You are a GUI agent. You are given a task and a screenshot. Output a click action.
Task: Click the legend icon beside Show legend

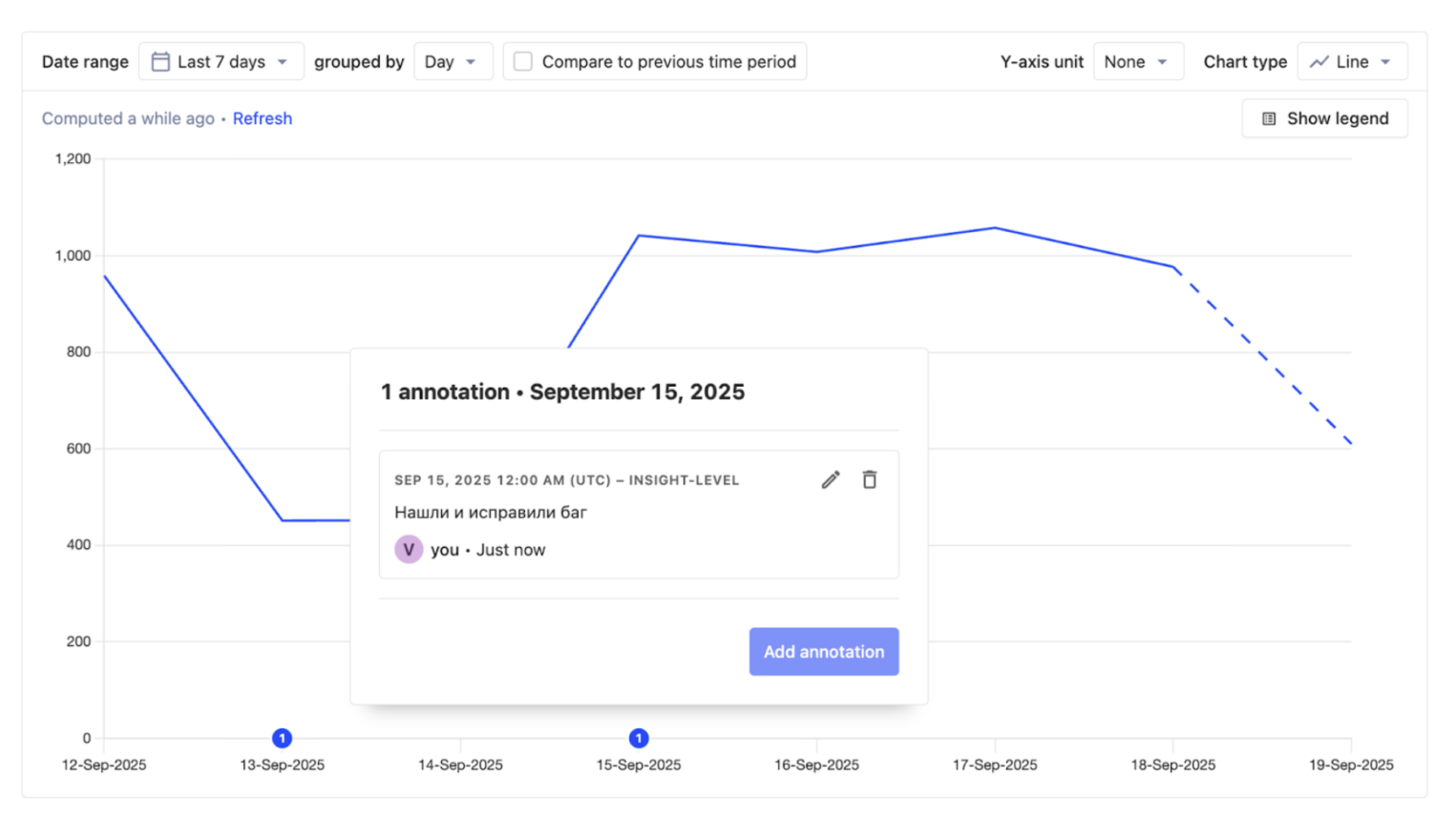(x=1269, y=119)
